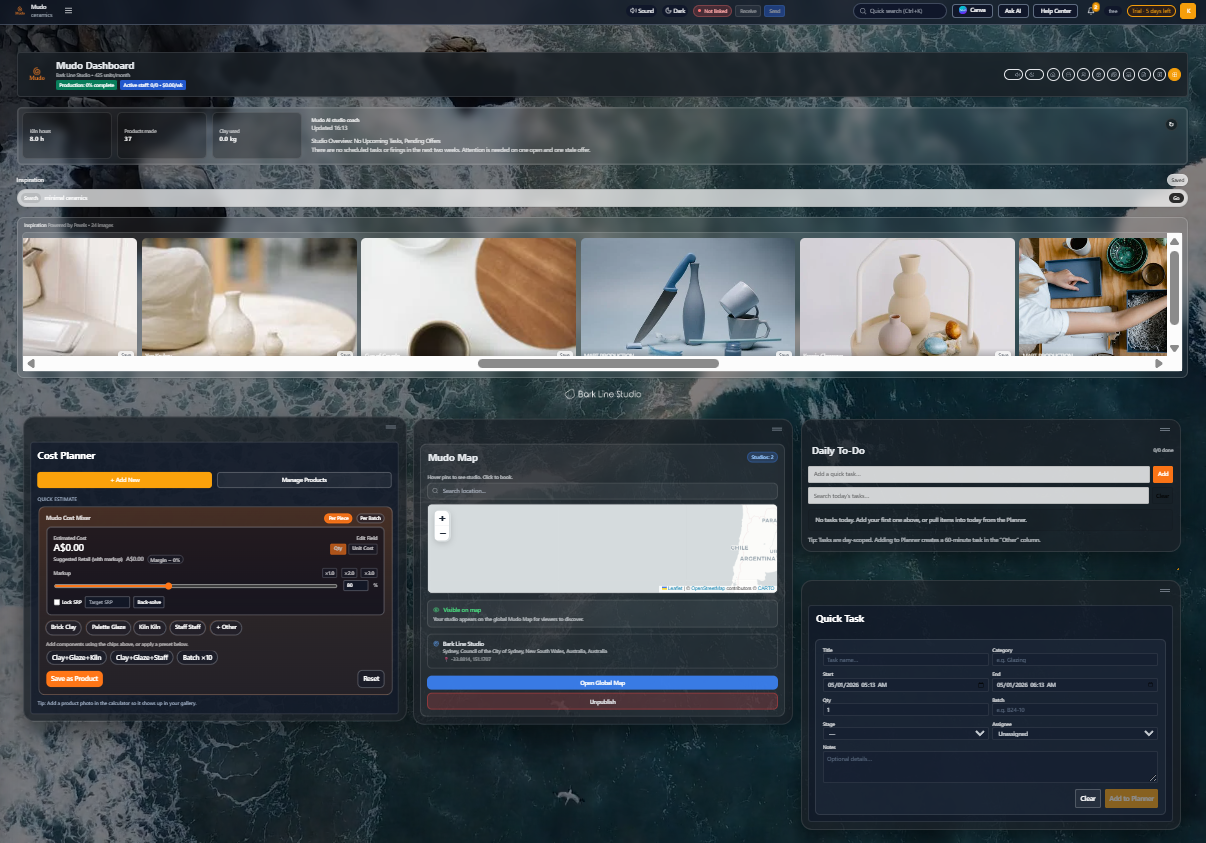Select the home icon in the dashboard icon row
Screen dimensions: 1206x843
point(1053,74)
